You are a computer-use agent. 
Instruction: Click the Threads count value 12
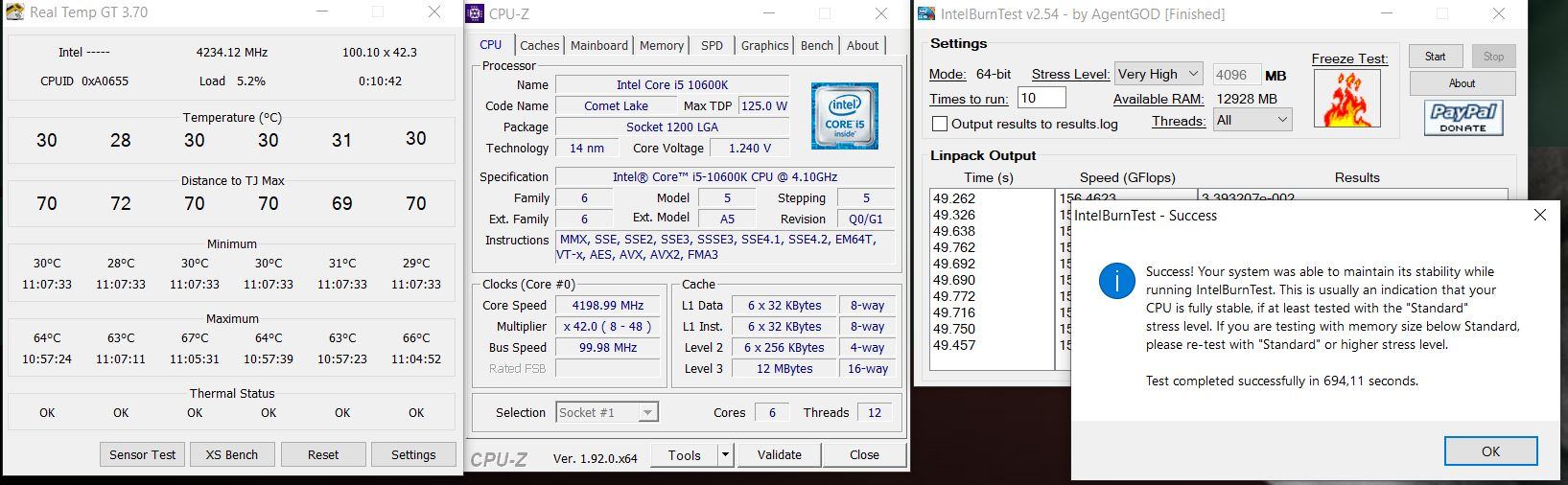(x=874, y=413)
